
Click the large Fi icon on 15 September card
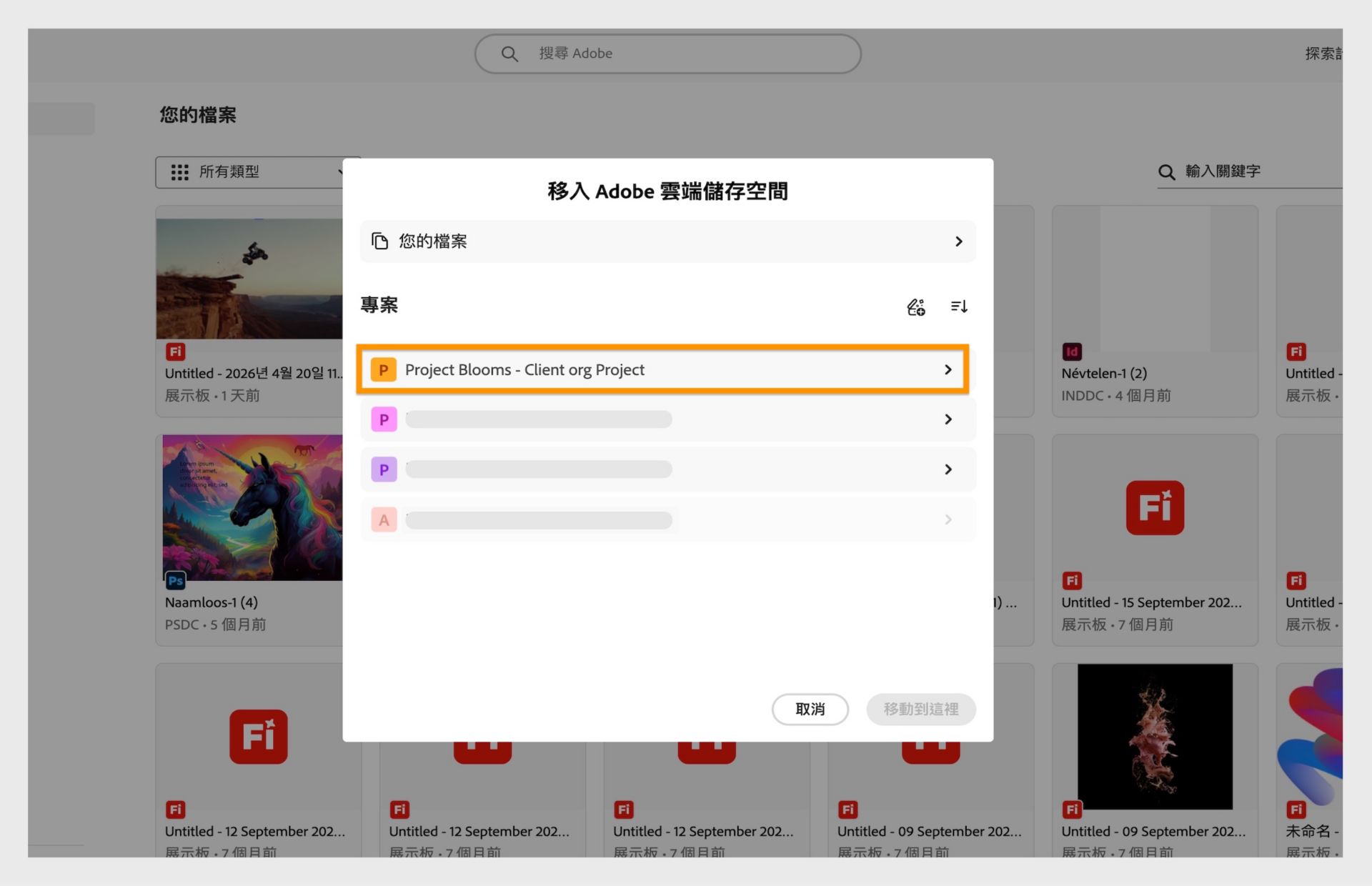coord(1155,508)
